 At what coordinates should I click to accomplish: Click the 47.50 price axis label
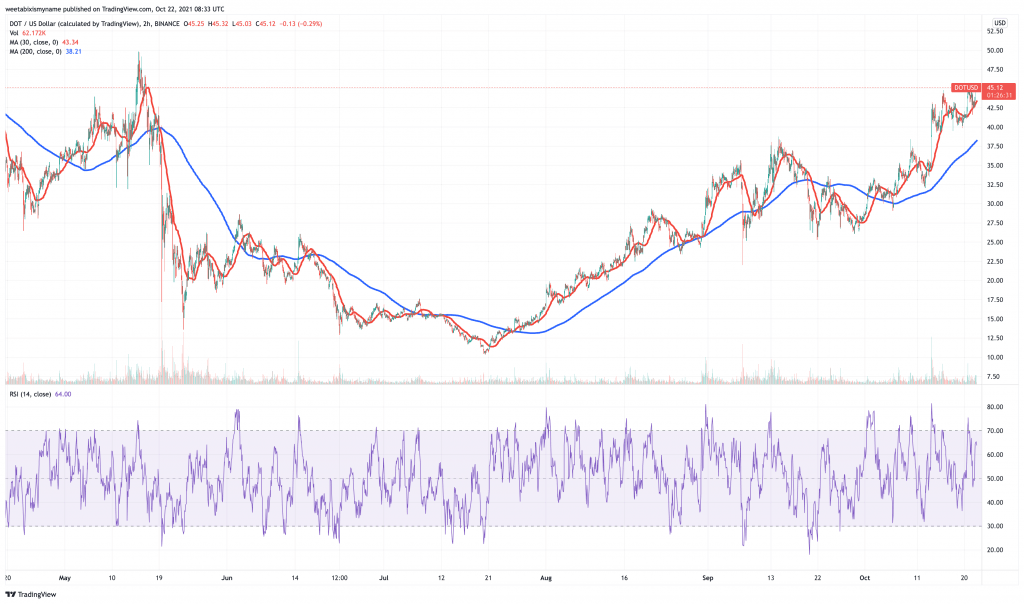(995, 70)
